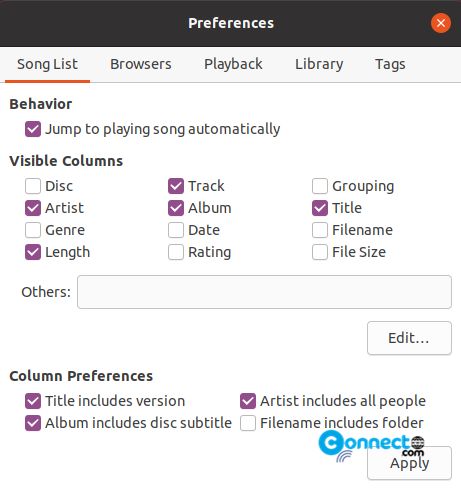Uncheck the Artist column
This screenshot has height=491, width=461.
tap(33, 208)
